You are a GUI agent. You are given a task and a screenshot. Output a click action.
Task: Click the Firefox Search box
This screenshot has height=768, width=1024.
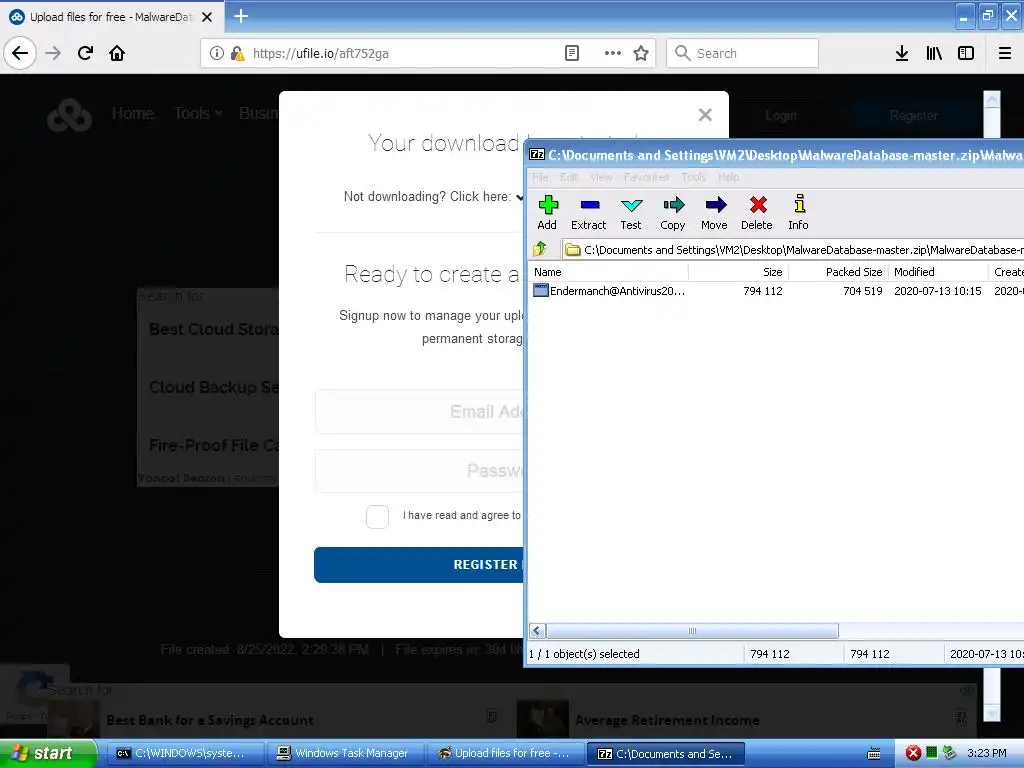[x=743, y=53]
